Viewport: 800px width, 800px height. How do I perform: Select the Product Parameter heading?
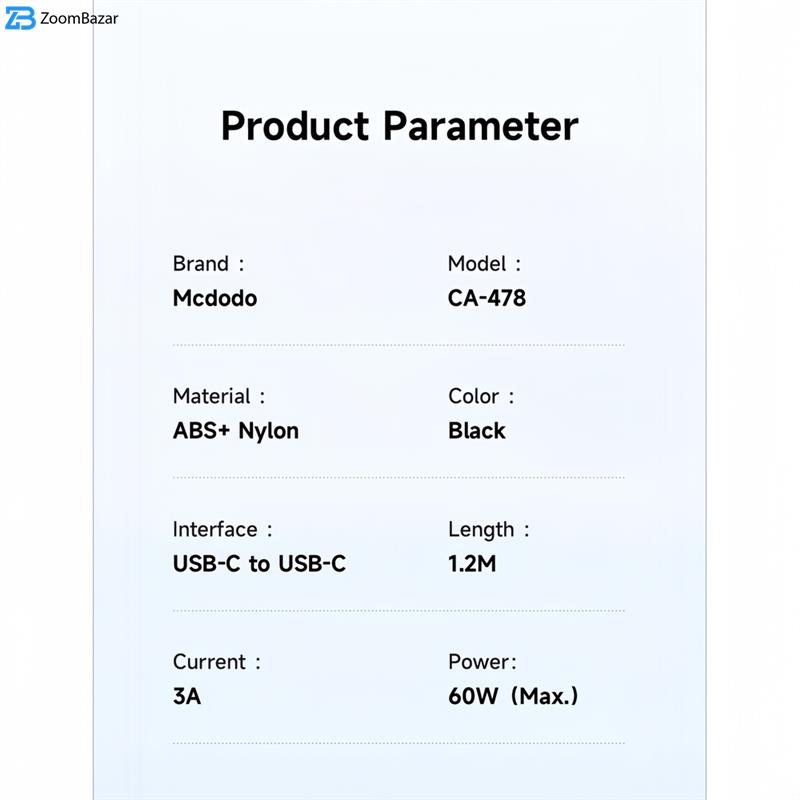(399, 127)
